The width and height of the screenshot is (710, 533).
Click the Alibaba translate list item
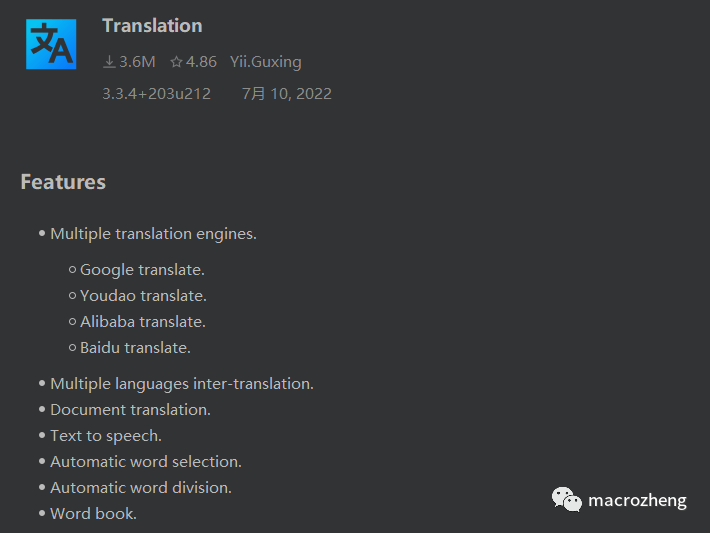(x=143, y=322)
